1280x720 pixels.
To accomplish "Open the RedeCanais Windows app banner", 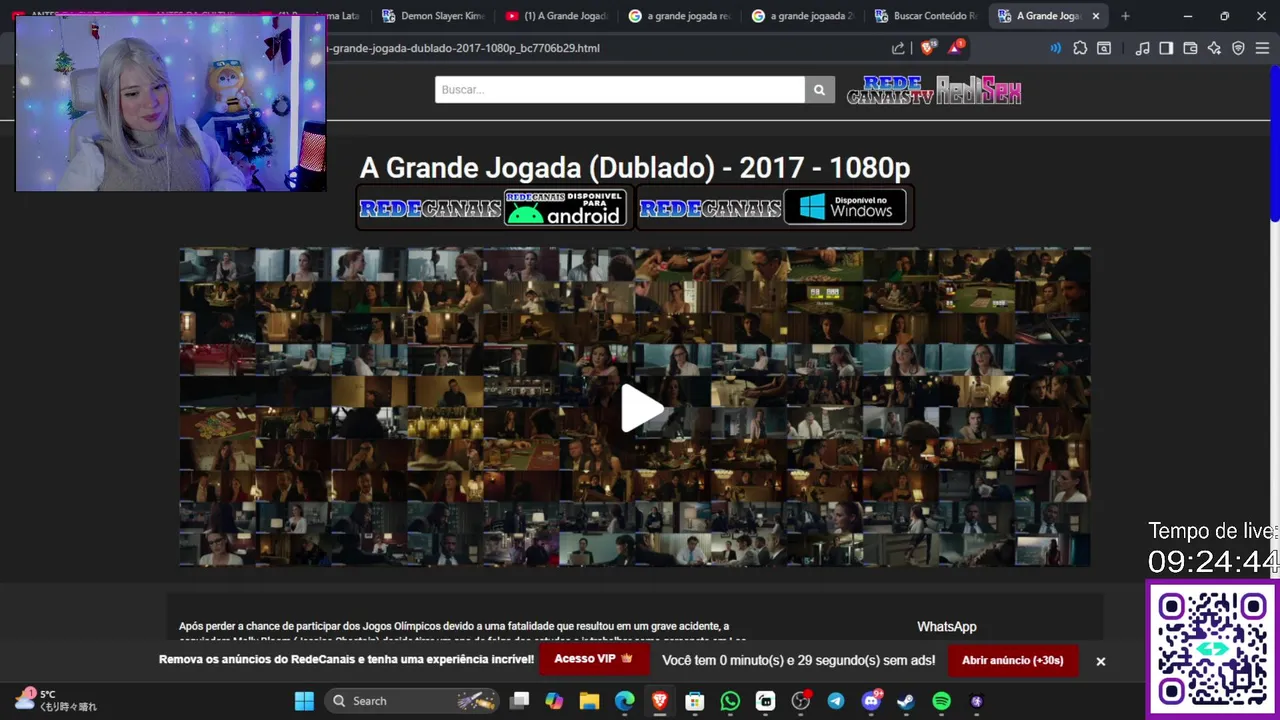I will click(774, 208).
